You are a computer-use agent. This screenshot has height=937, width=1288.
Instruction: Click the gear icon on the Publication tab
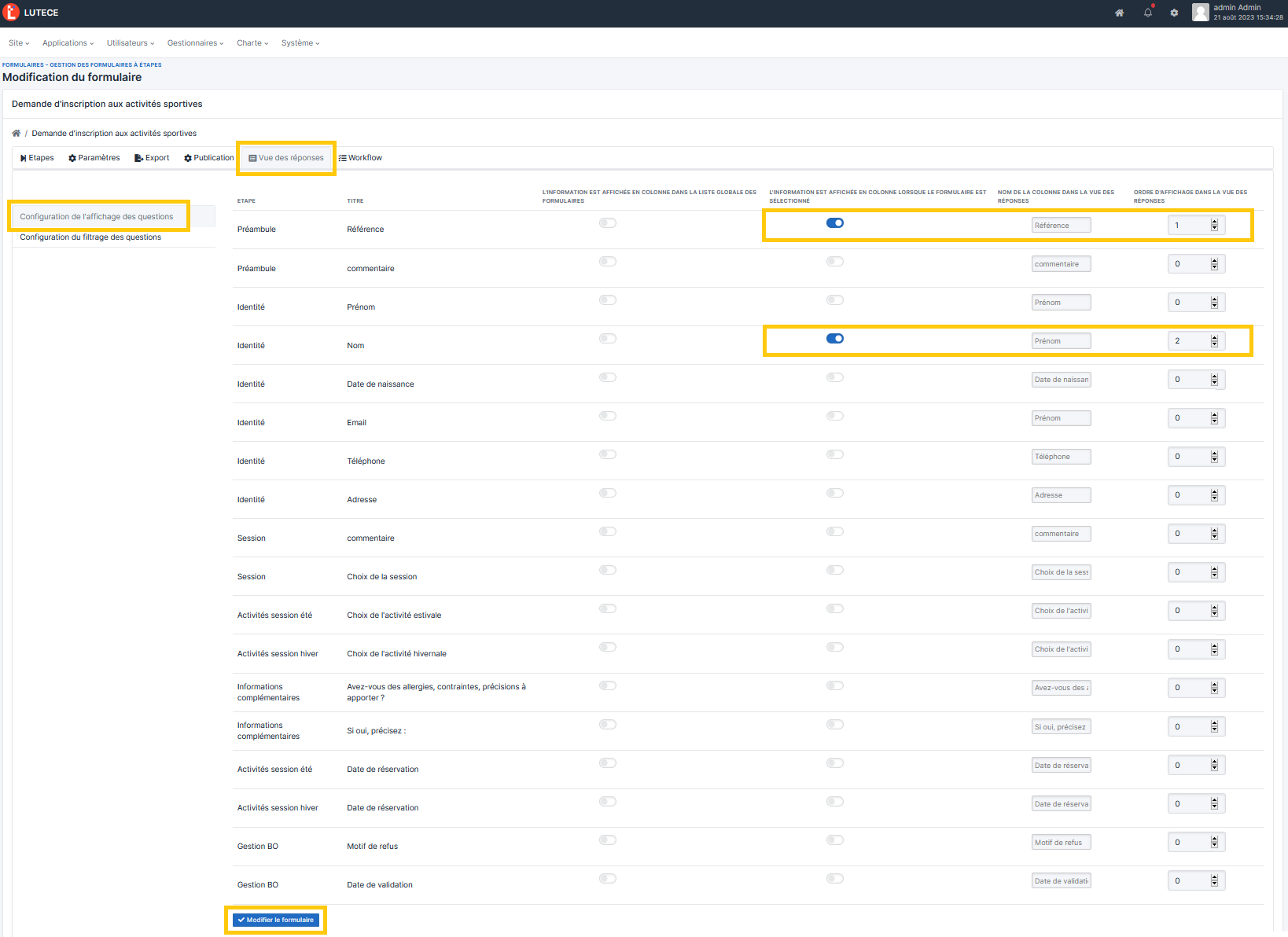[x=187, y=157]
